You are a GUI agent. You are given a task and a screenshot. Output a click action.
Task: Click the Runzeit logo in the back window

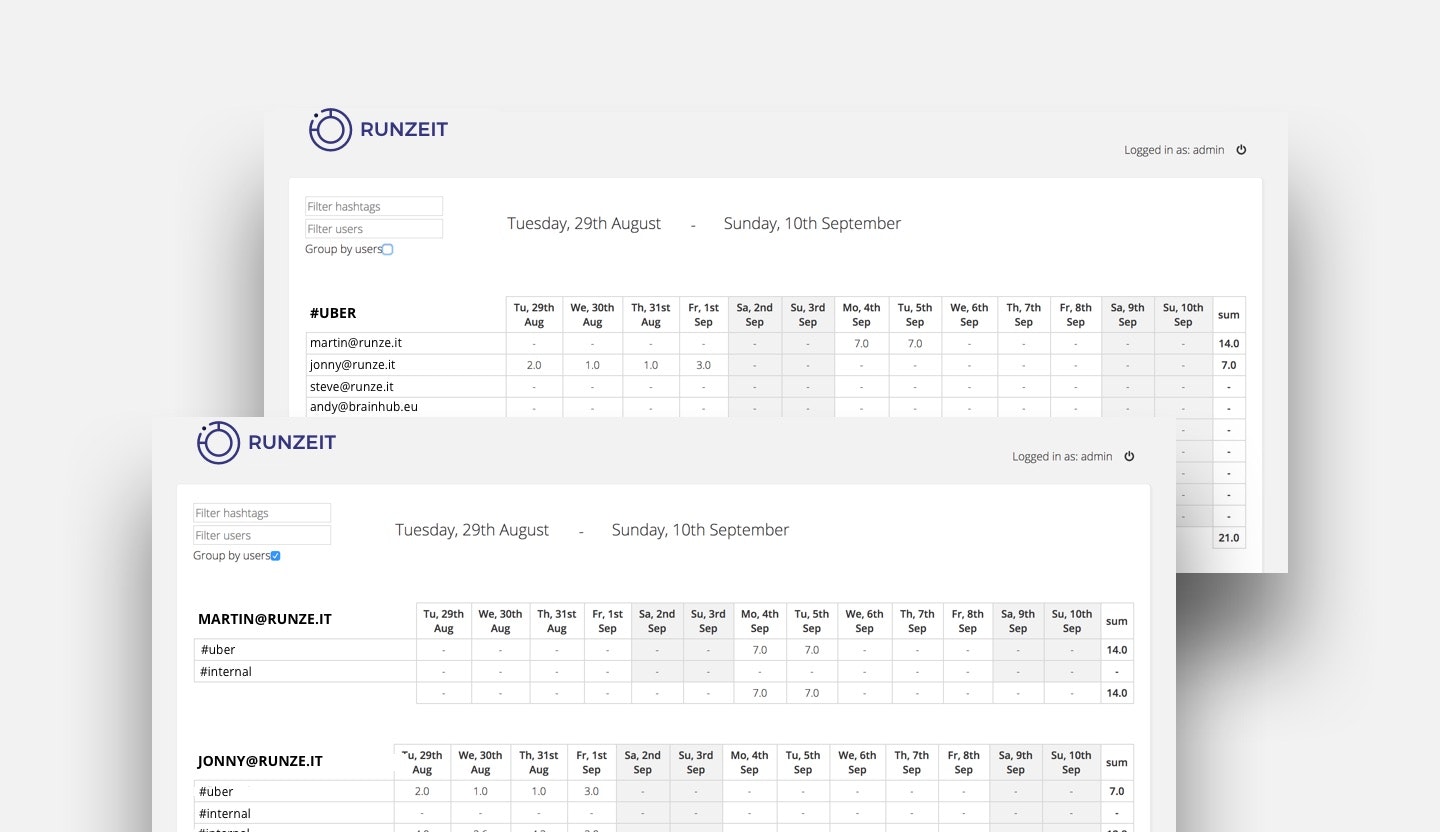(378, 129)
